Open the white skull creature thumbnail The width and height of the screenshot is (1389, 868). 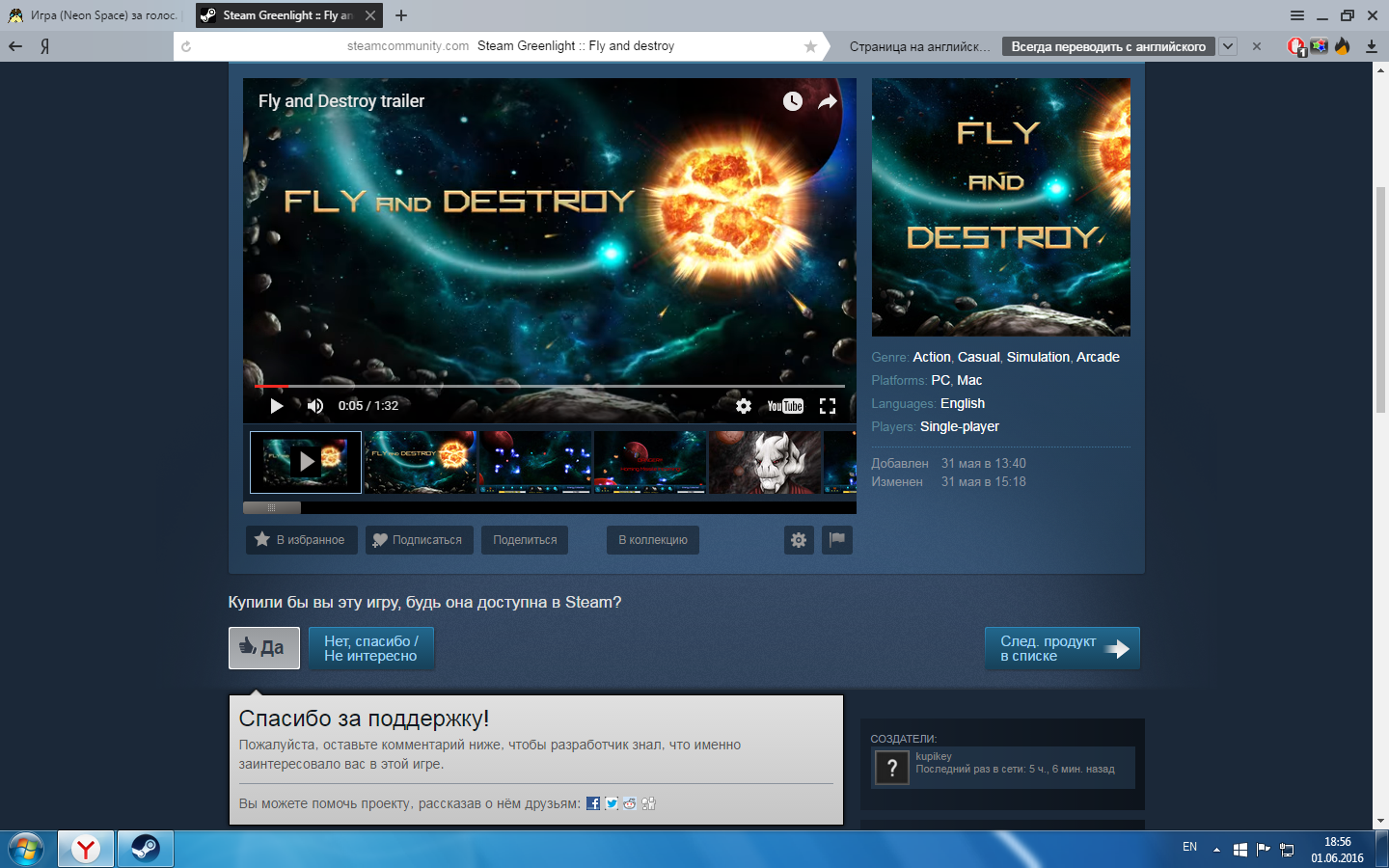click(x=765, y=462)
